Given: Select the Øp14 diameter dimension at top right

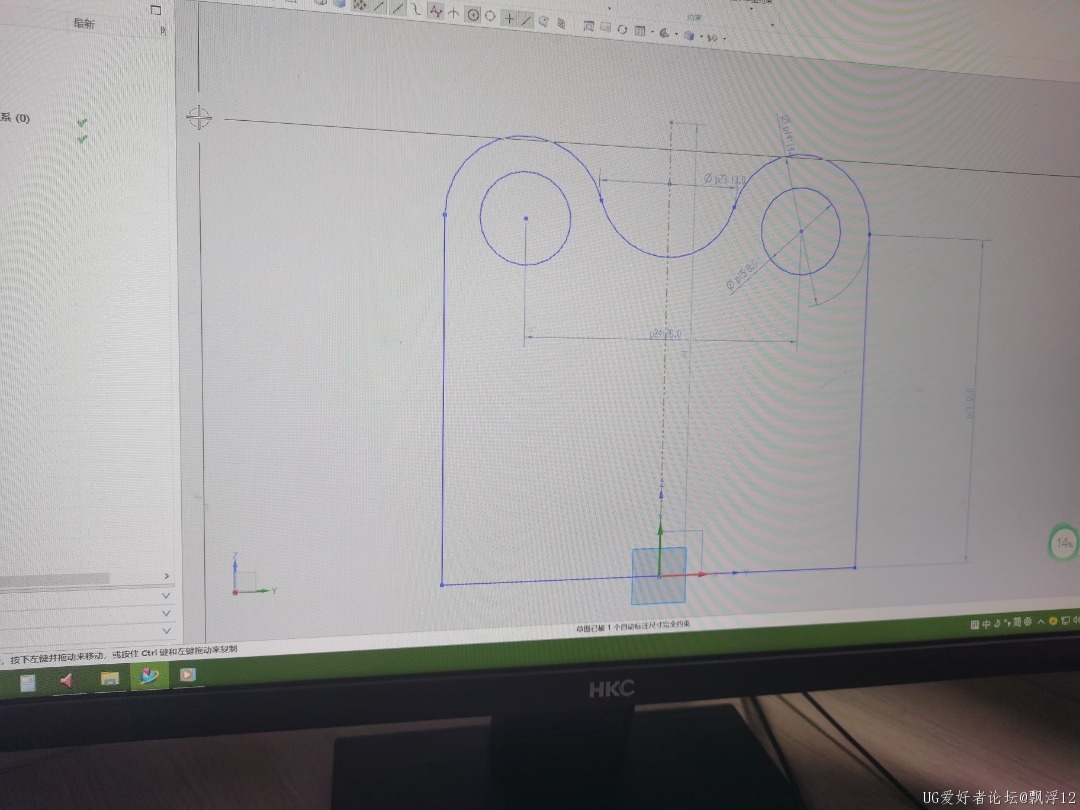Looking at the screenshot, I should [787, 134].
